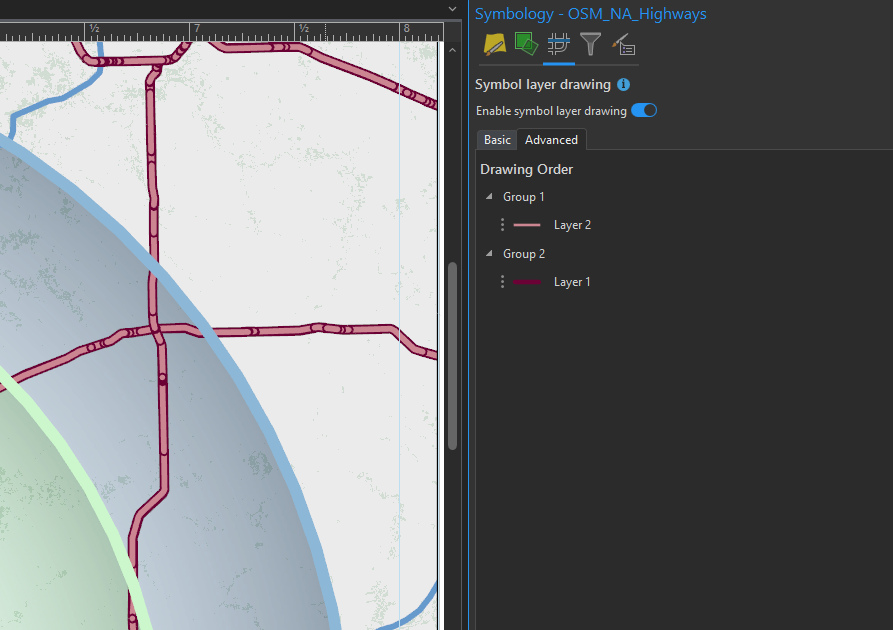This screenshot has width=893, height=630.
Task: Select Layer 1 in the drawing order
Action: click(572, 281)
